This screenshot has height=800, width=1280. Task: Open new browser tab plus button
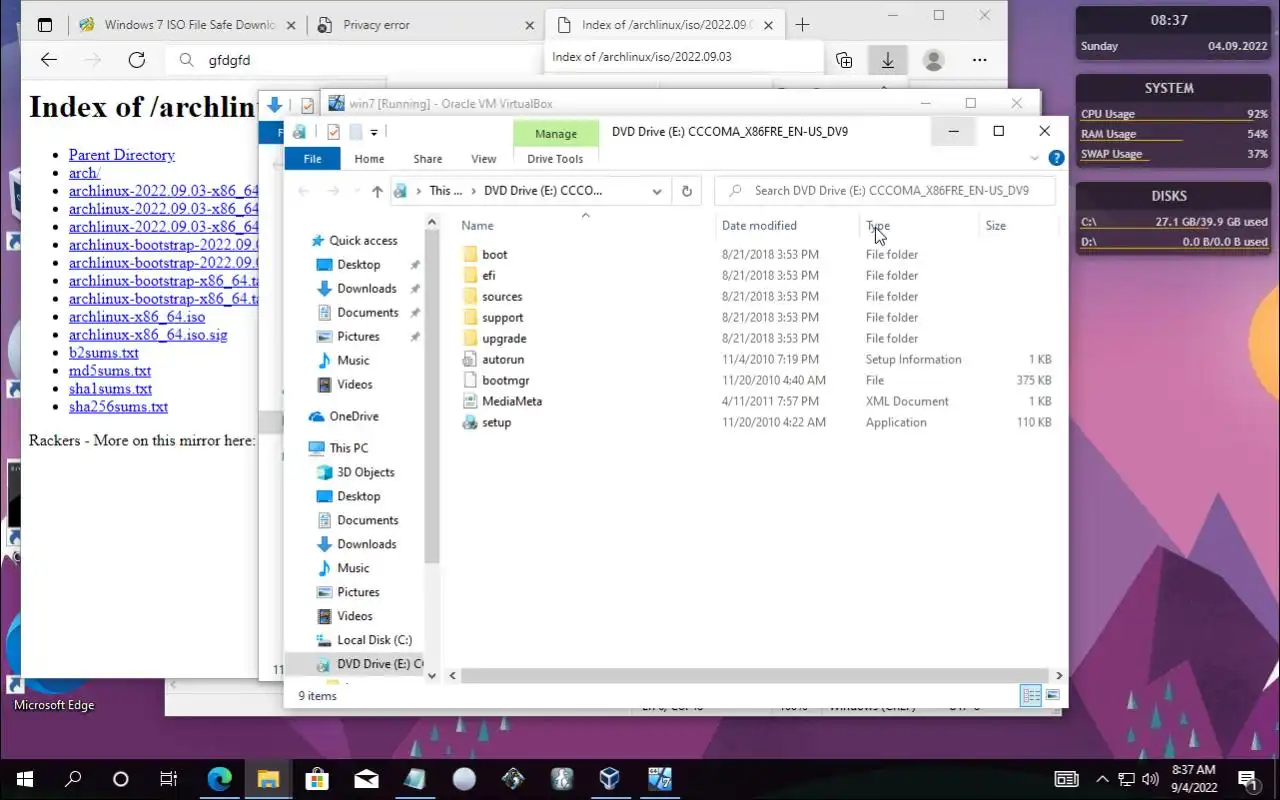(x=802, y=25)
